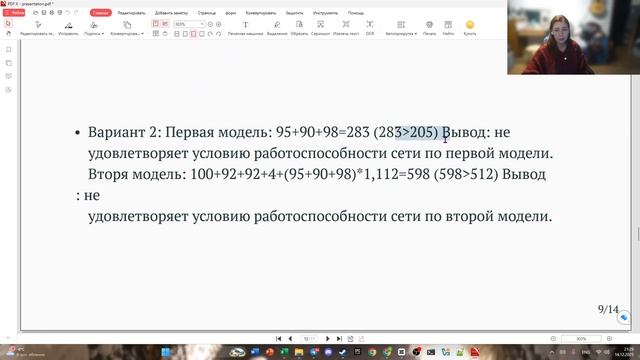Open the comments sidebar panel icon
The image size is (640, 360).
pos(9,76)
